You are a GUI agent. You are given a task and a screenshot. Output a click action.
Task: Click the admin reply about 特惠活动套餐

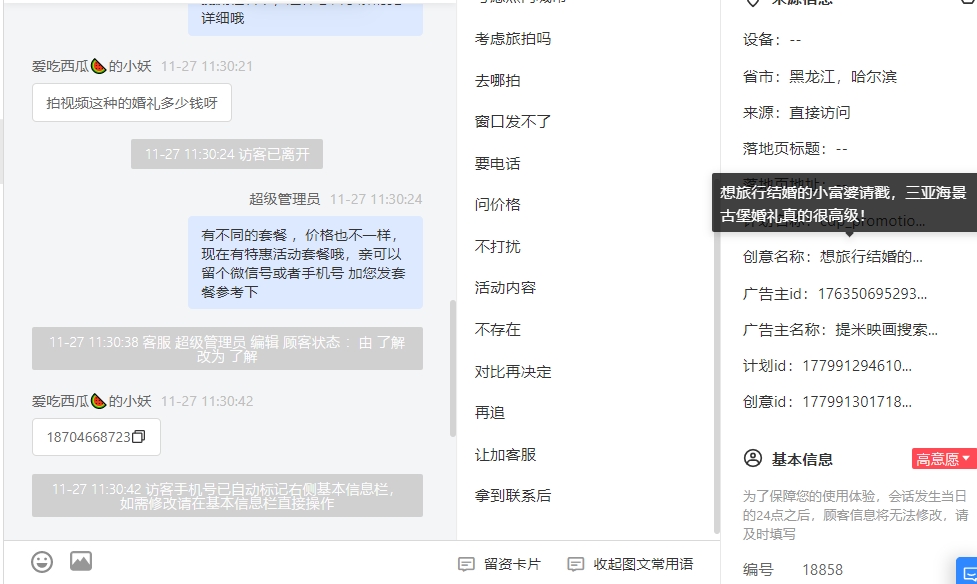pyautogui.click(x=305, y=262)
